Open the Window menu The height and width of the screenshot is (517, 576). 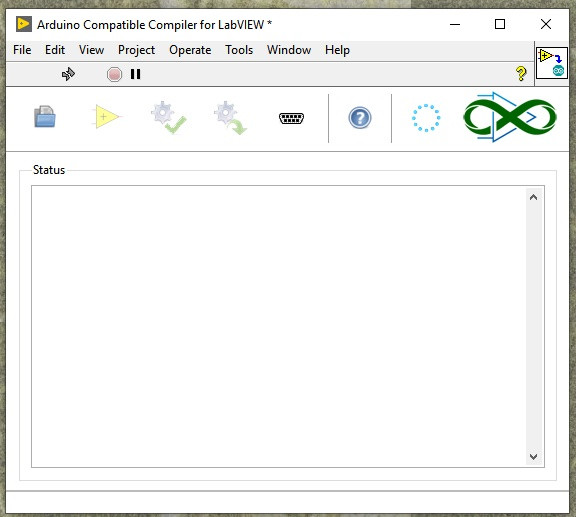point(289,50)
